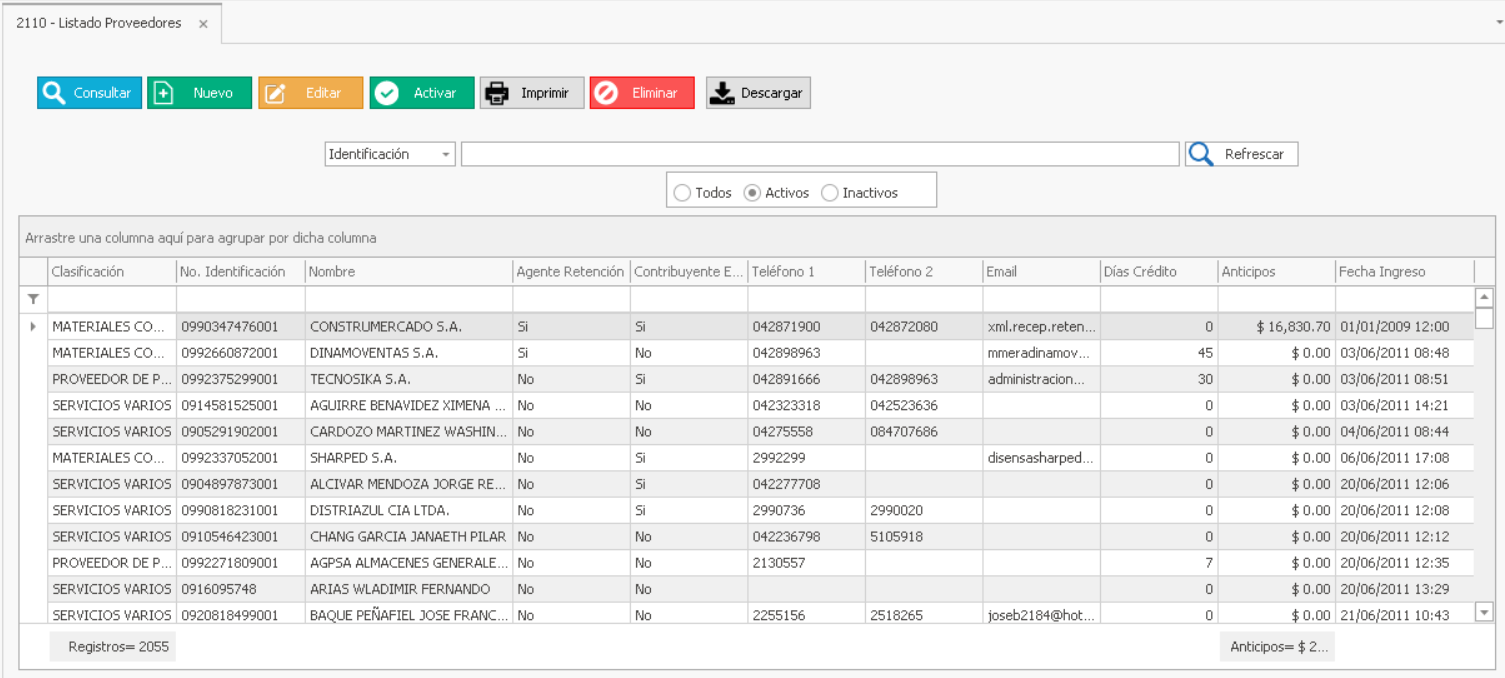
Task: Select the Activos radio button
Action: tap(752, 193)
